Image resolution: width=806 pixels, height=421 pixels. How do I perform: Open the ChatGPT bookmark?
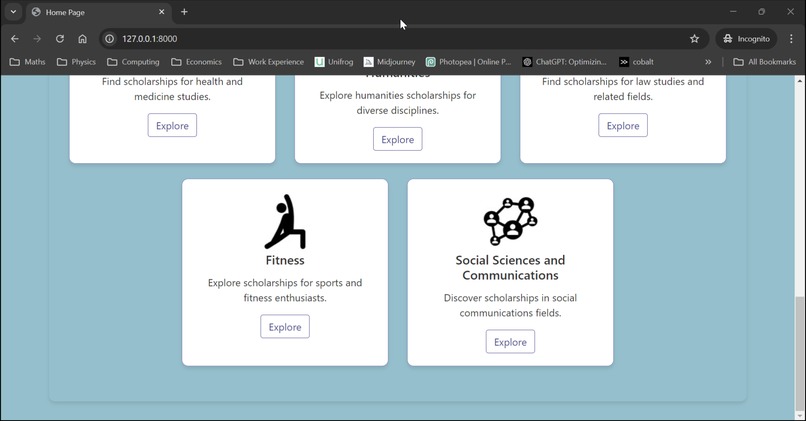pyautogui.click(x=564, y=62)
